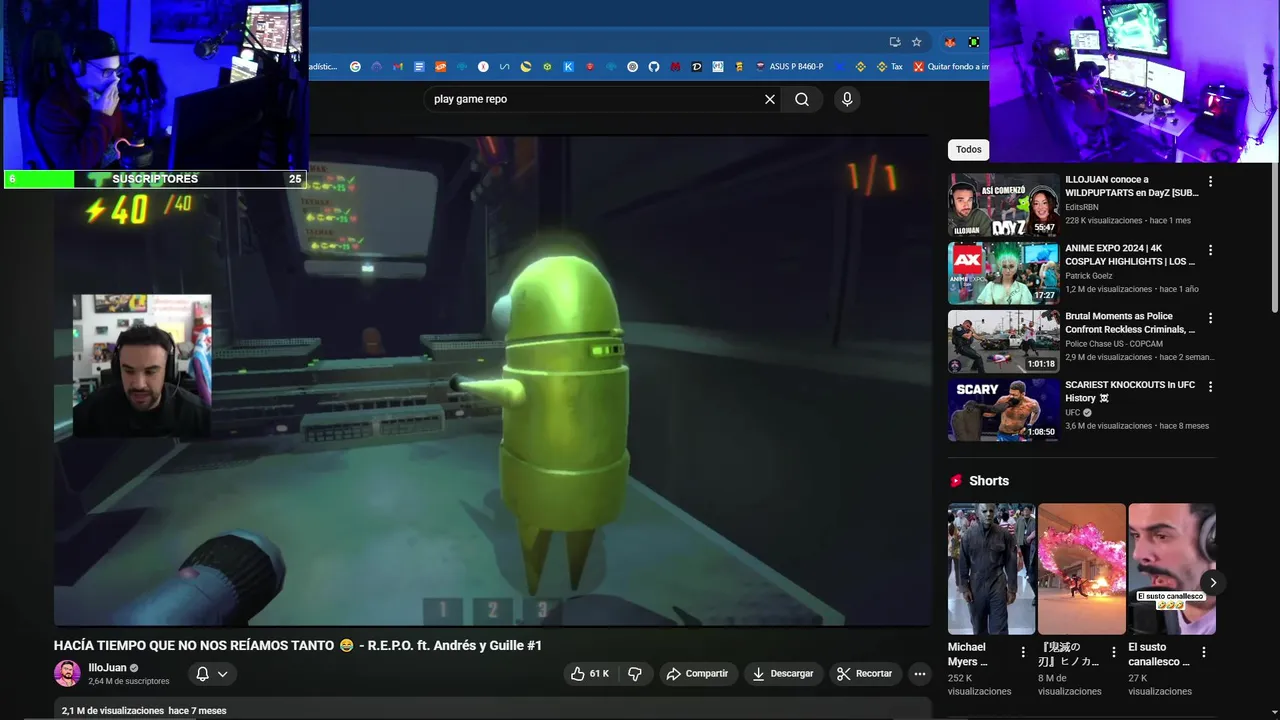This screenshot has height=720, width=1280.
Task: Open options menu for Brutal Moments as Police video
Action: [1210, 318]
